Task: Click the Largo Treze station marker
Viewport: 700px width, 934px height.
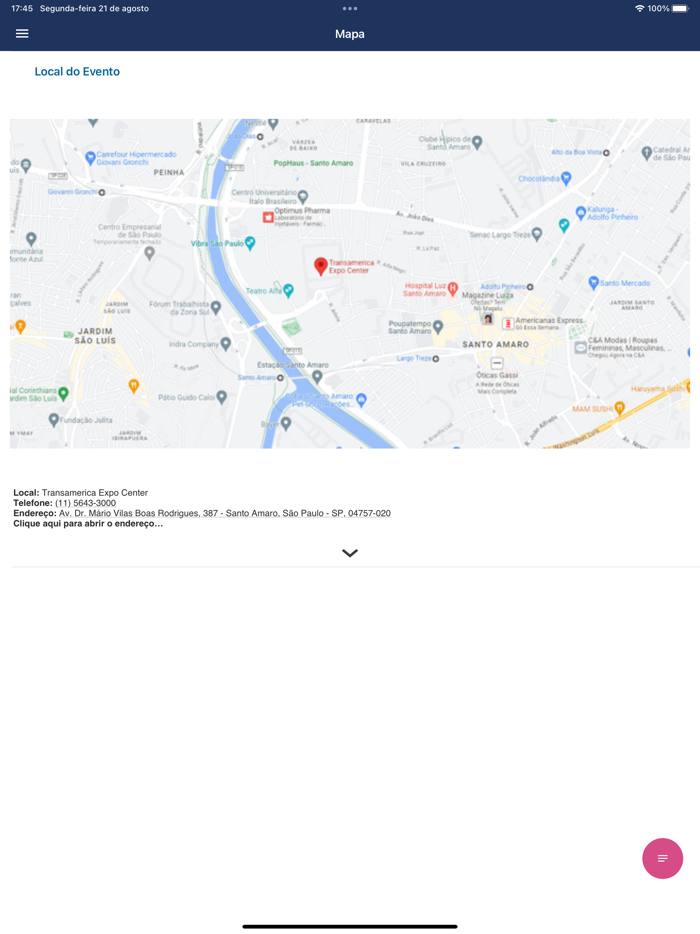Action: (436, 359)
